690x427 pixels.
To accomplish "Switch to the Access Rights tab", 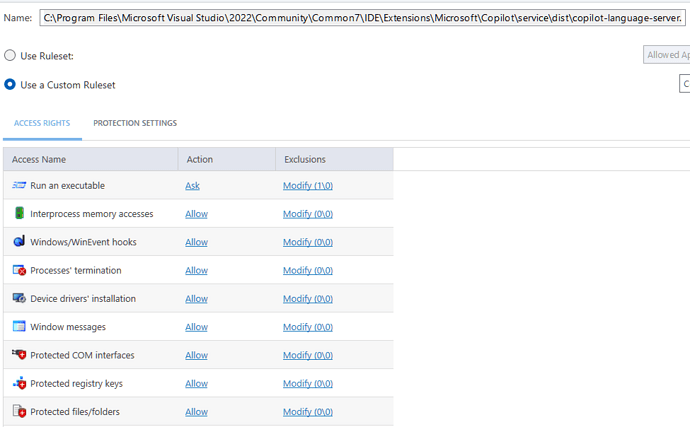I will pos(42,123).
